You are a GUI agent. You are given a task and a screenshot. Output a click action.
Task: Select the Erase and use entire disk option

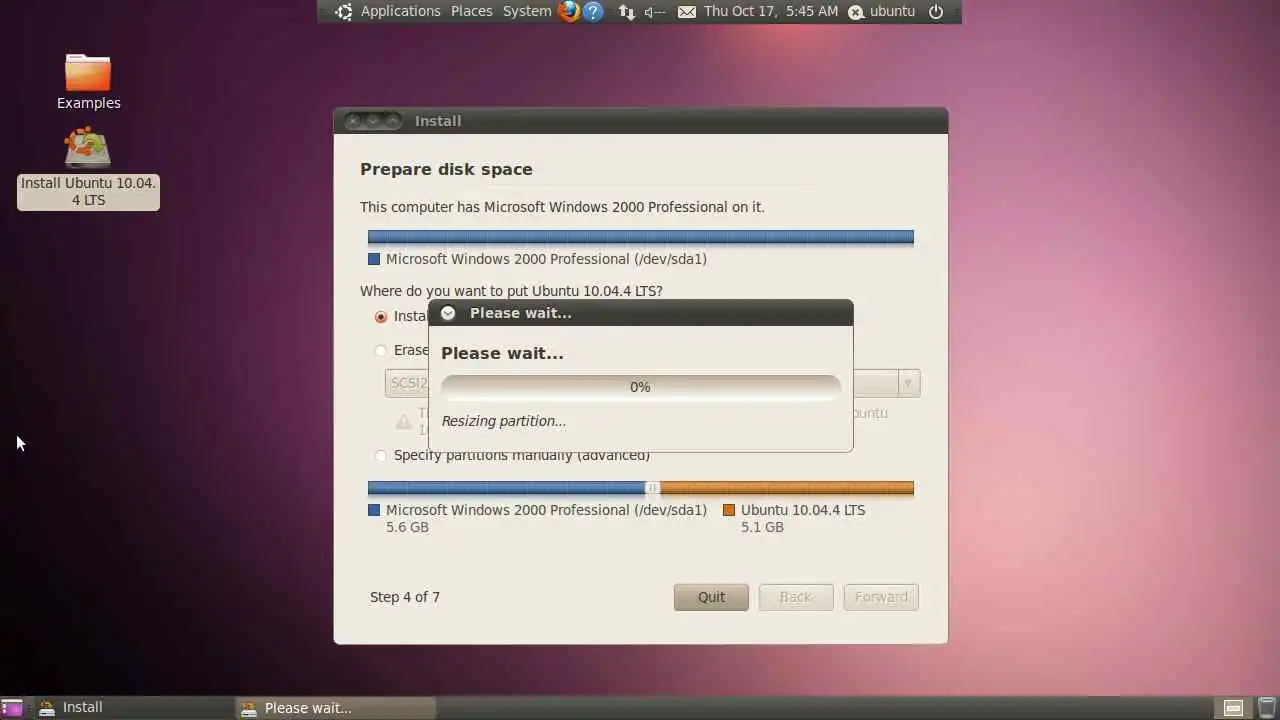tap(381, 350)
